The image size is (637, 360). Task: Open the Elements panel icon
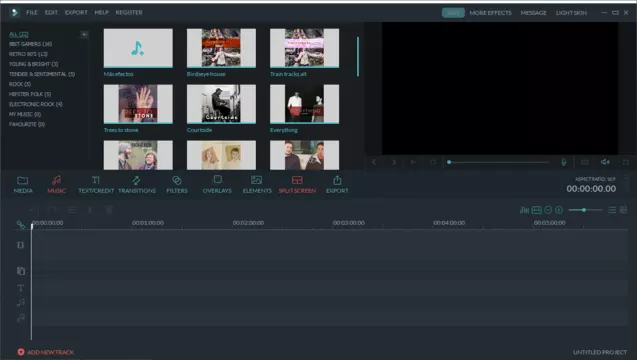[257, 180]
